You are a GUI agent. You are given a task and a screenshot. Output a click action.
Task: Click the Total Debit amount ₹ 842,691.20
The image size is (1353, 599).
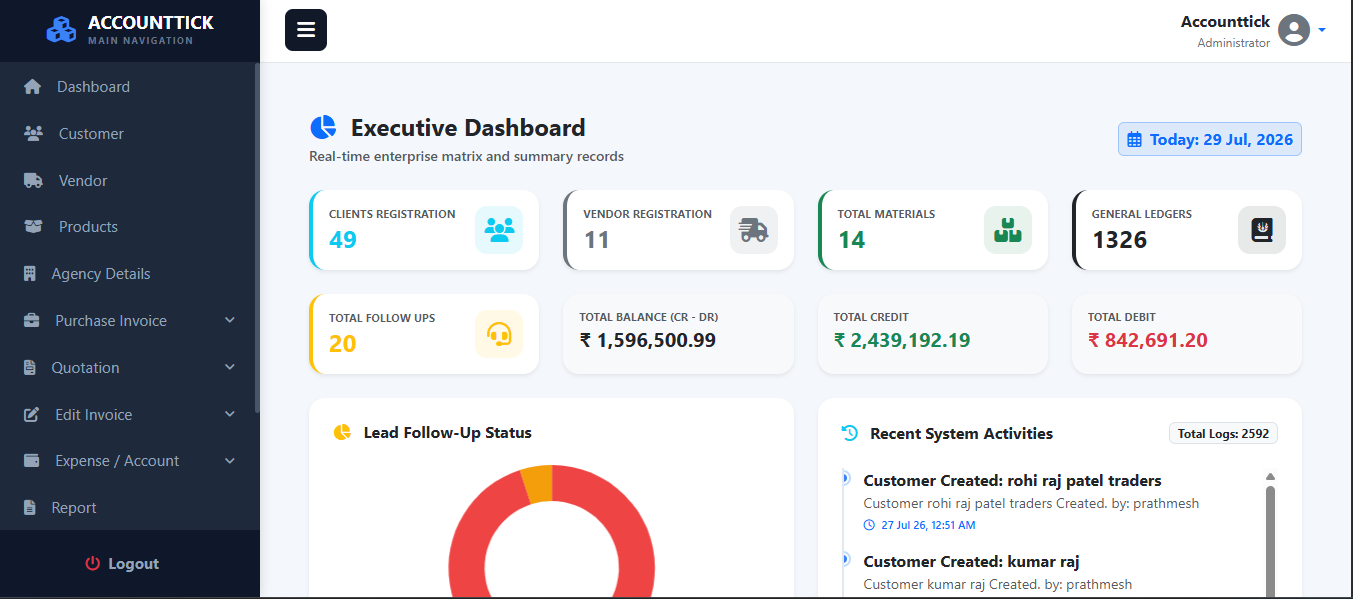pyautogui.click(x=1148, y=340)
